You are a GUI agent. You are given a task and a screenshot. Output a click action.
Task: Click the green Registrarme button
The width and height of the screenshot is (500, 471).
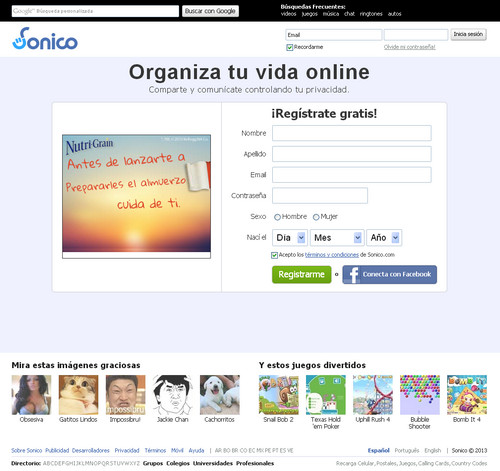click(302, 275)
